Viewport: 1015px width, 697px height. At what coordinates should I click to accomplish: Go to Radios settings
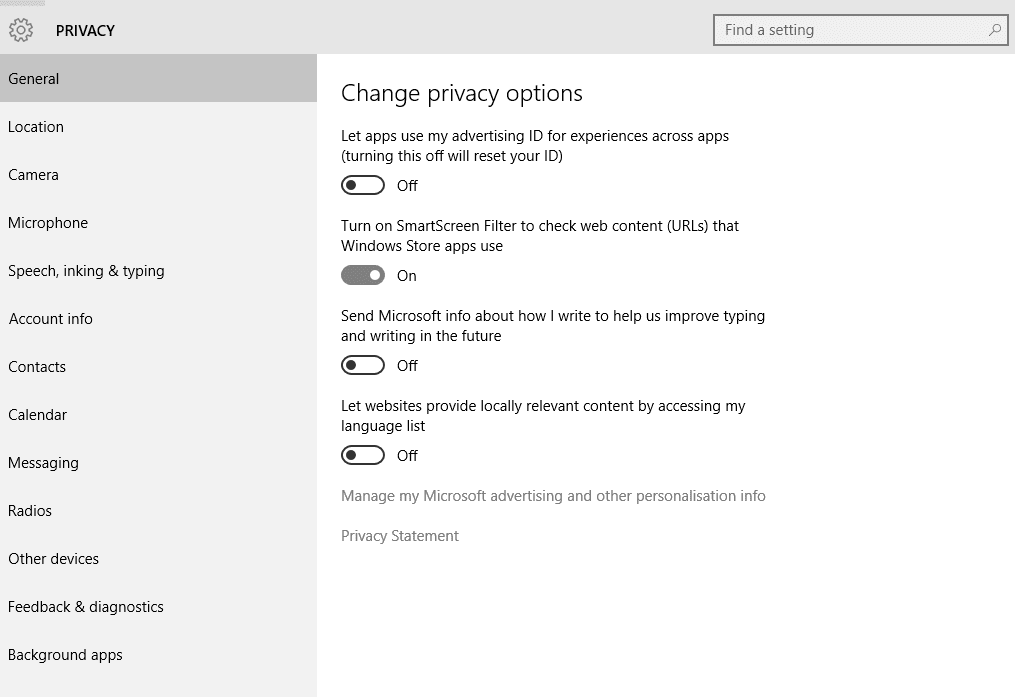30,511
